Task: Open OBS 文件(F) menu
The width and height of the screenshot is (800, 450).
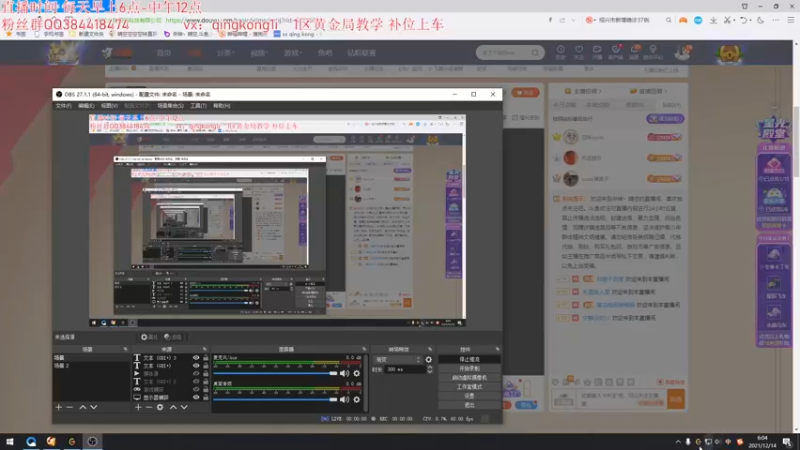Action: point(64,106)
